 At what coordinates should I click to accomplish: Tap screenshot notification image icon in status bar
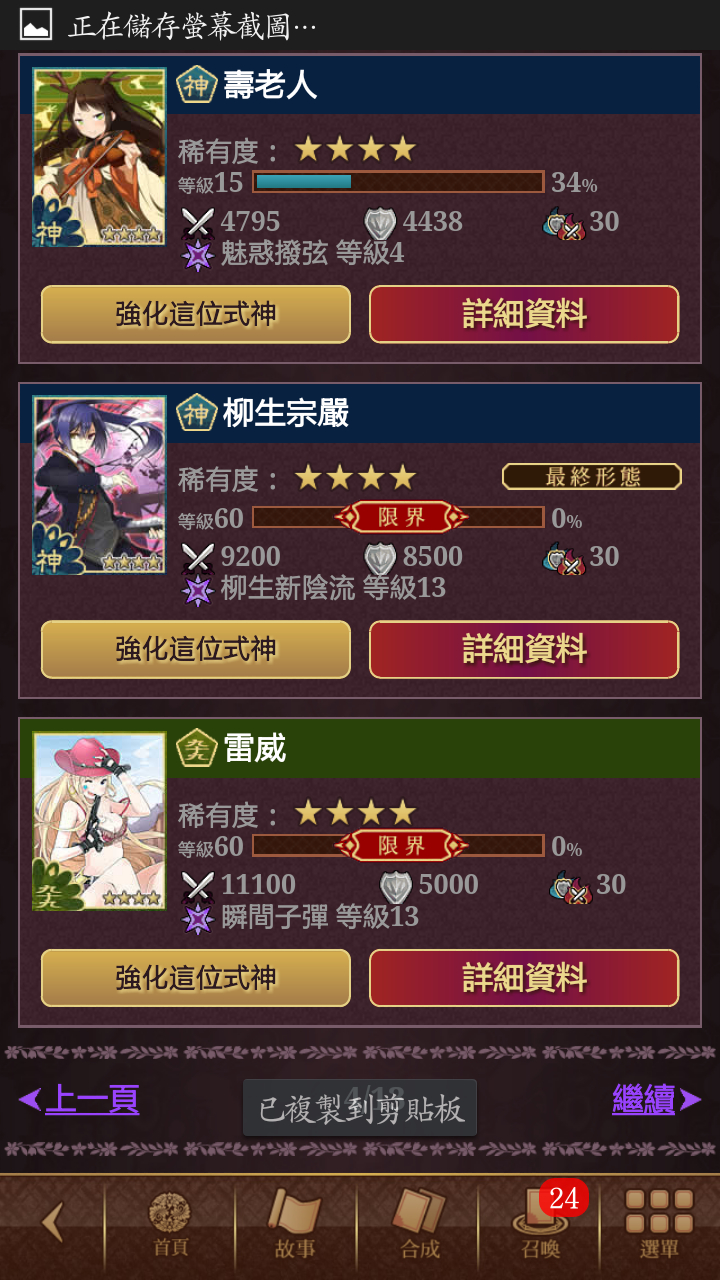click(x=36, y=24)
